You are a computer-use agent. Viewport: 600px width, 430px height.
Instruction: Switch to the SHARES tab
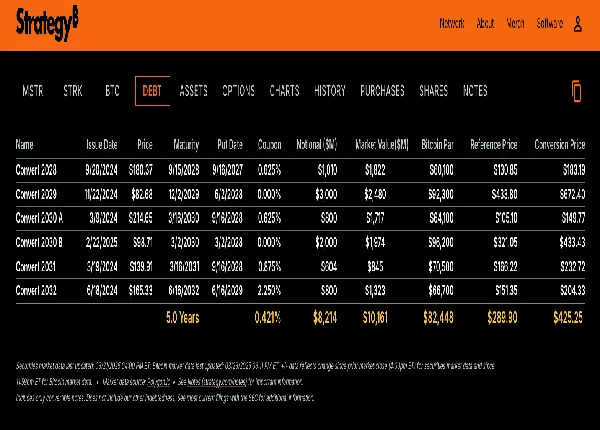click(x=434, y=91)
